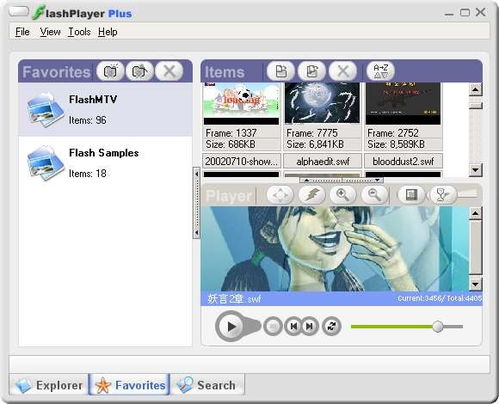The width and height of the screenshot is (499, 404).
Task: Click the Size: 8,589KB text
Action: tap(396, 144)
